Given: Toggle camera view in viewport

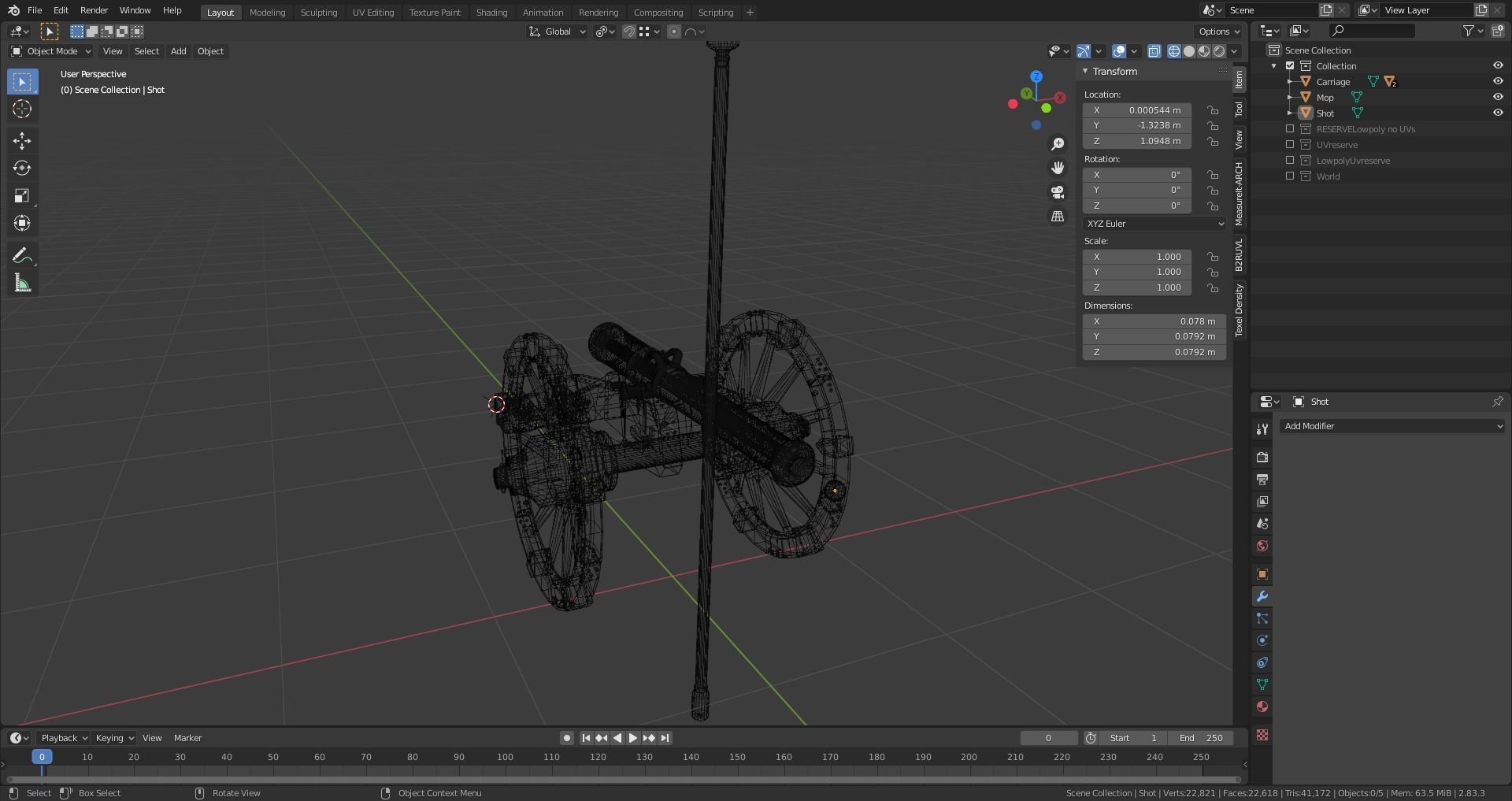Looking at the screenshot, I should coord(1058,192).
